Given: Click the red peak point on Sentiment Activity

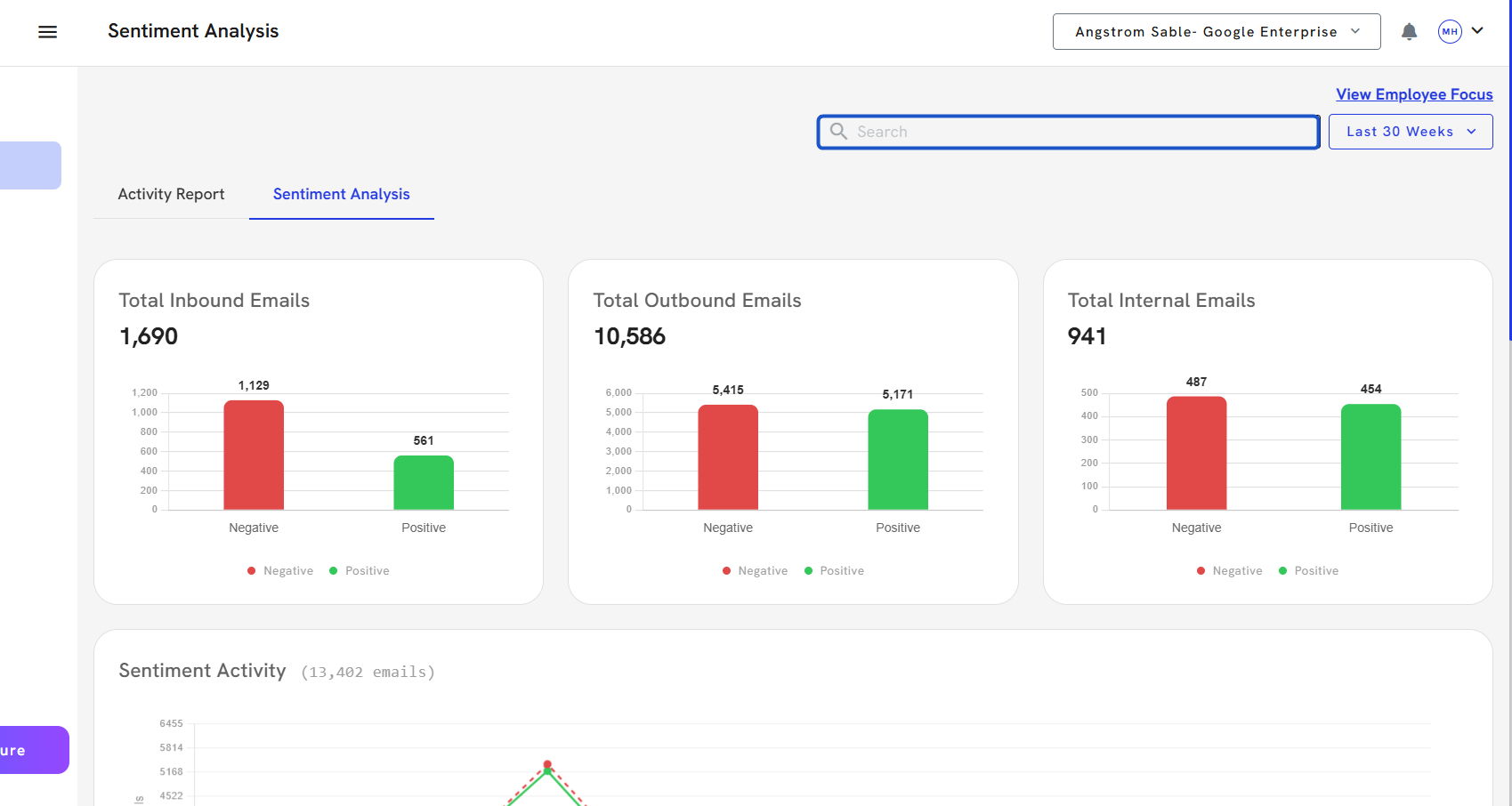Looking at the screenshot, I should point(547,764).
